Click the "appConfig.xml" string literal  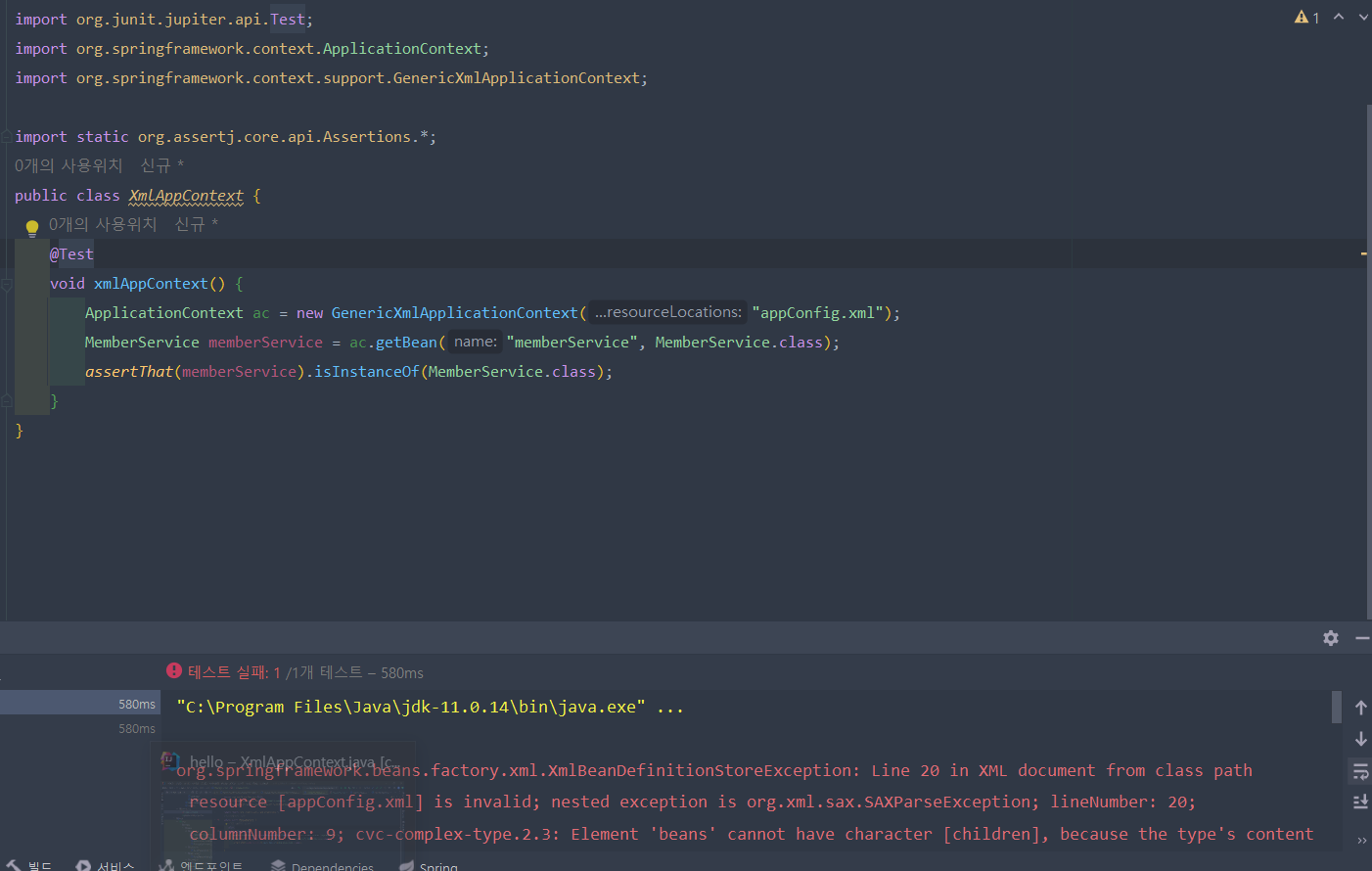click(818, 312)
